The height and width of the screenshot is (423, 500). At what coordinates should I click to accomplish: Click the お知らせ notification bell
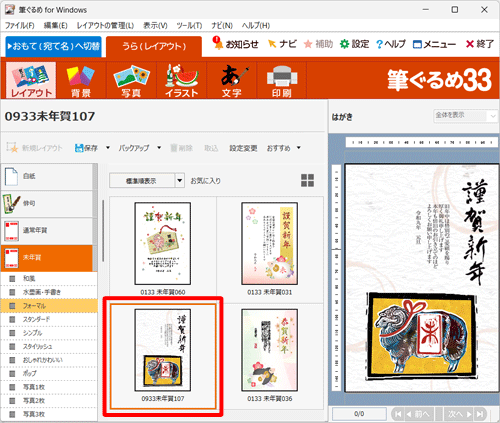[236, 44]
